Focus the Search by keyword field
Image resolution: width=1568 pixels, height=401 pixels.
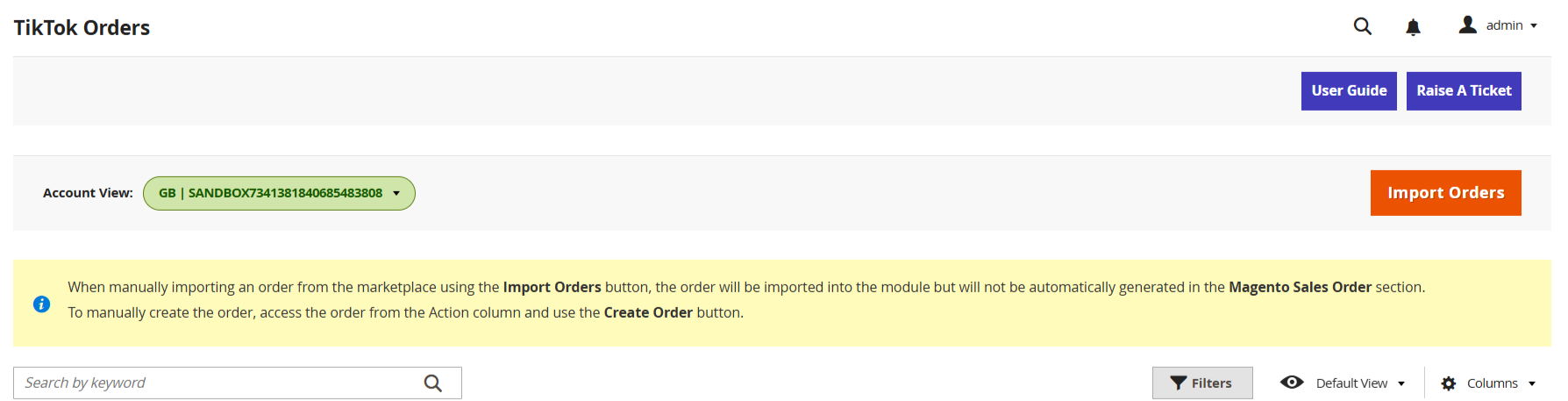[219, 383]
